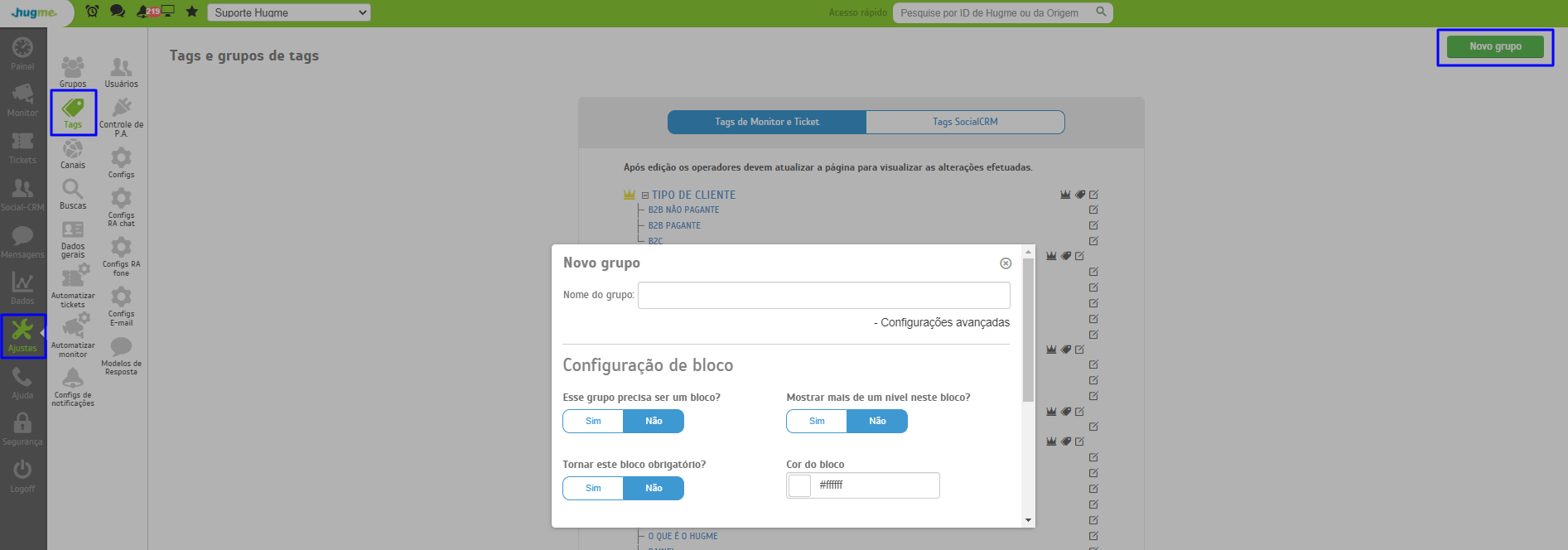The width and height of the screenshot is (1568, 550).
Task: Focus the quick access ID search field
Action: 994,12
